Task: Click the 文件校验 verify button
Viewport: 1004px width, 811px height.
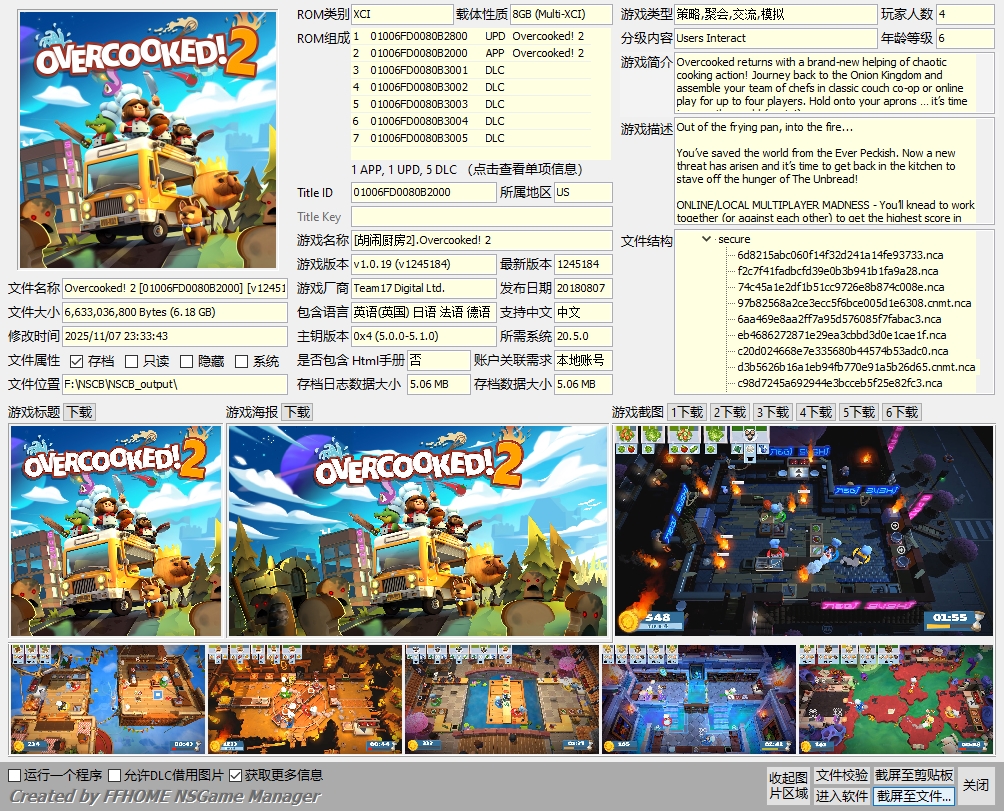Action: tap(841, 776)
